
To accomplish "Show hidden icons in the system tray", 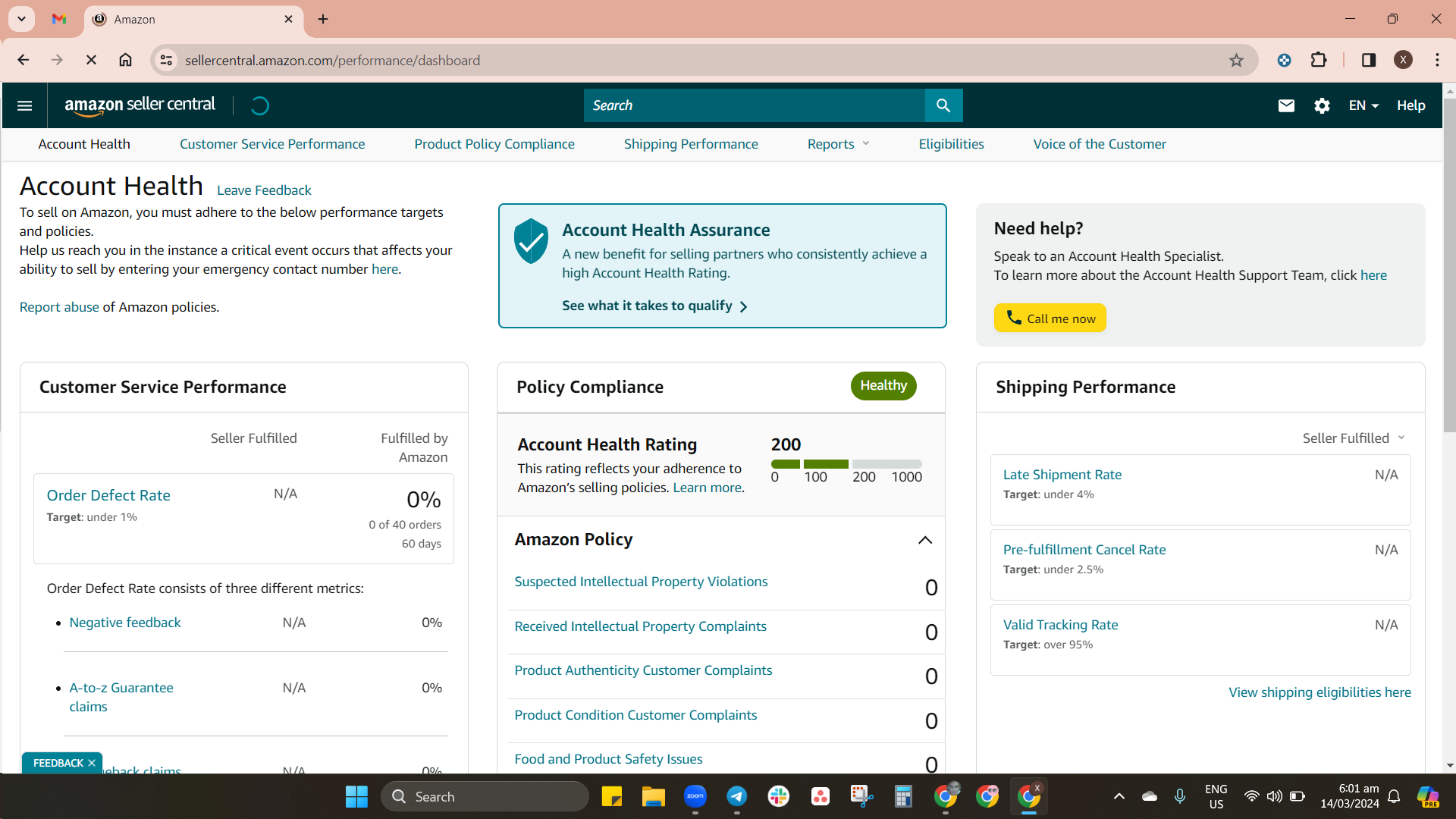I will tap(1119, 796).
